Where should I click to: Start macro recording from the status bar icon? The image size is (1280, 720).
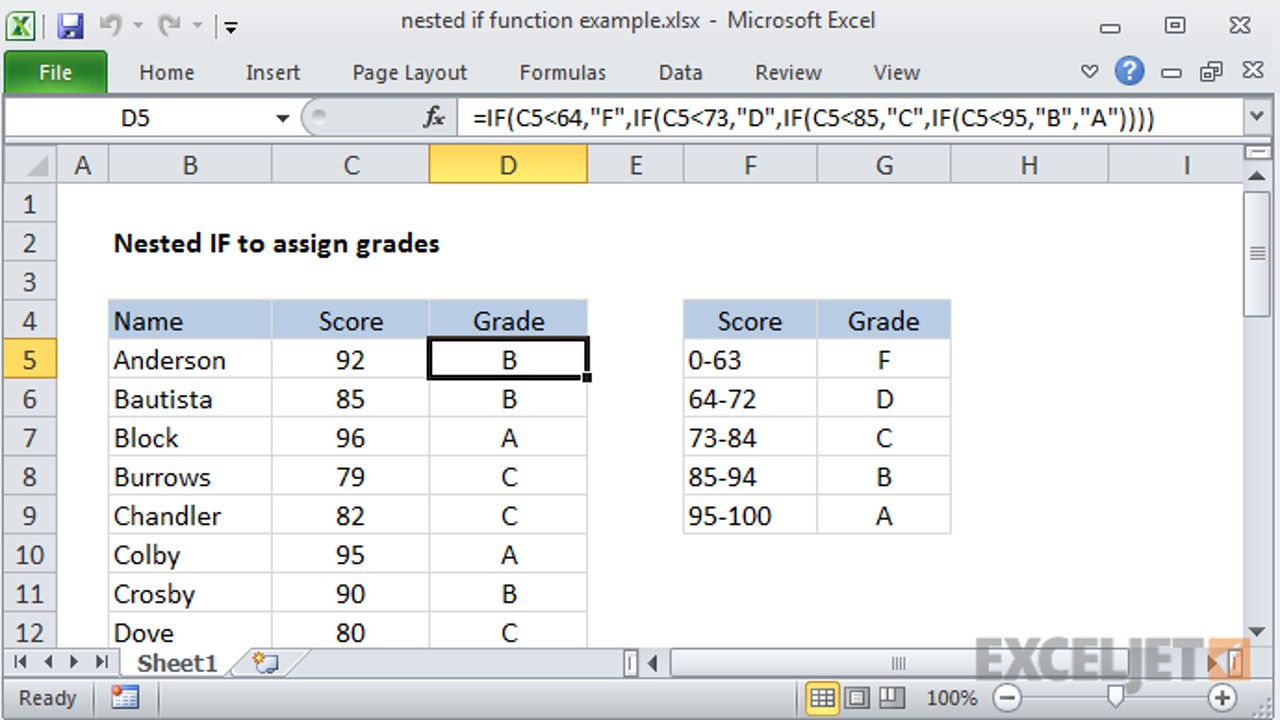pyautogui.click(x=124, y=698)
